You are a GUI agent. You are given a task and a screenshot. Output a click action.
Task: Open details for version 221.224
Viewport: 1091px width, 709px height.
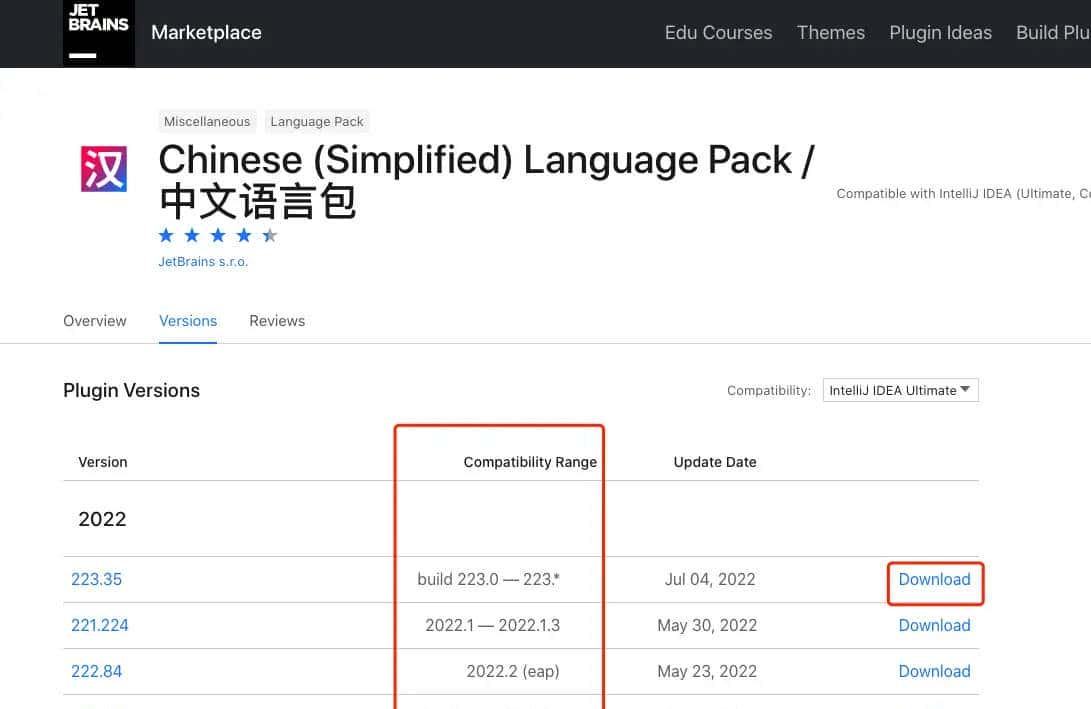point(100,625)
